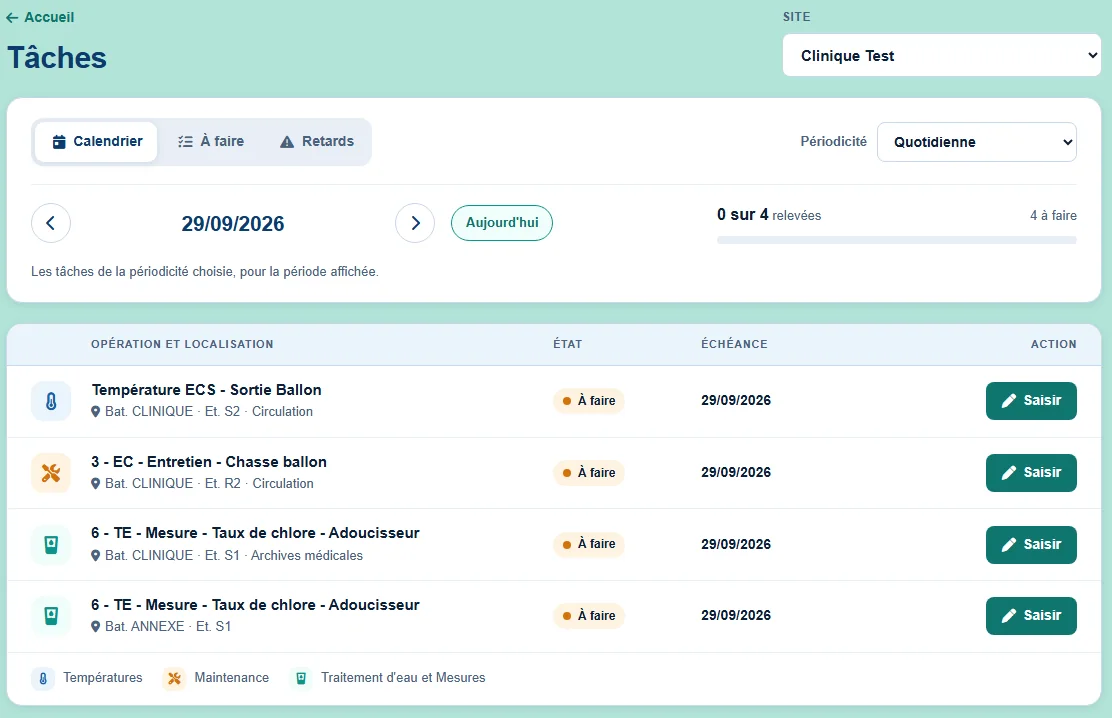The image size is (1112, 718).
Task: Click the location pin before Et. S2 Circulation
Action: pos(96,412)
